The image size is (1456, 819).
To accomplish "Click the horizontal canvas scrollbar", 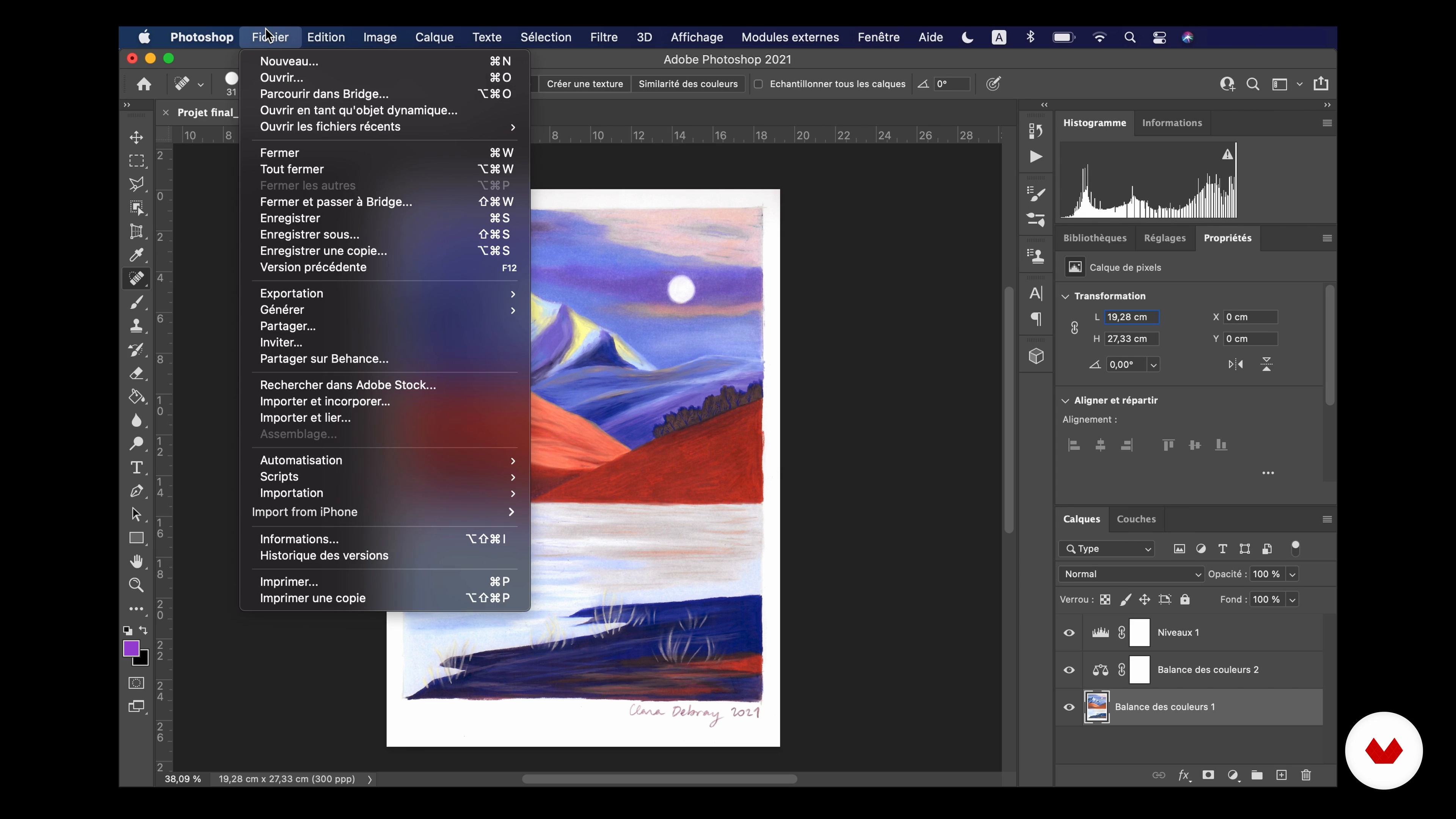I will [x=659, y=780].
